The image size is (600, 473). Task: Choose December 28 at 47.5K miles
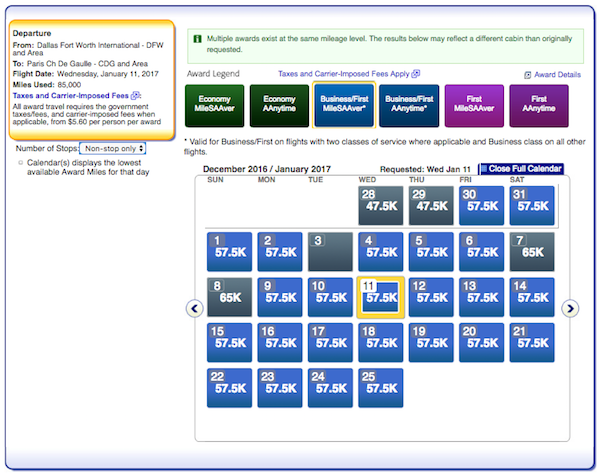[381, 206]
